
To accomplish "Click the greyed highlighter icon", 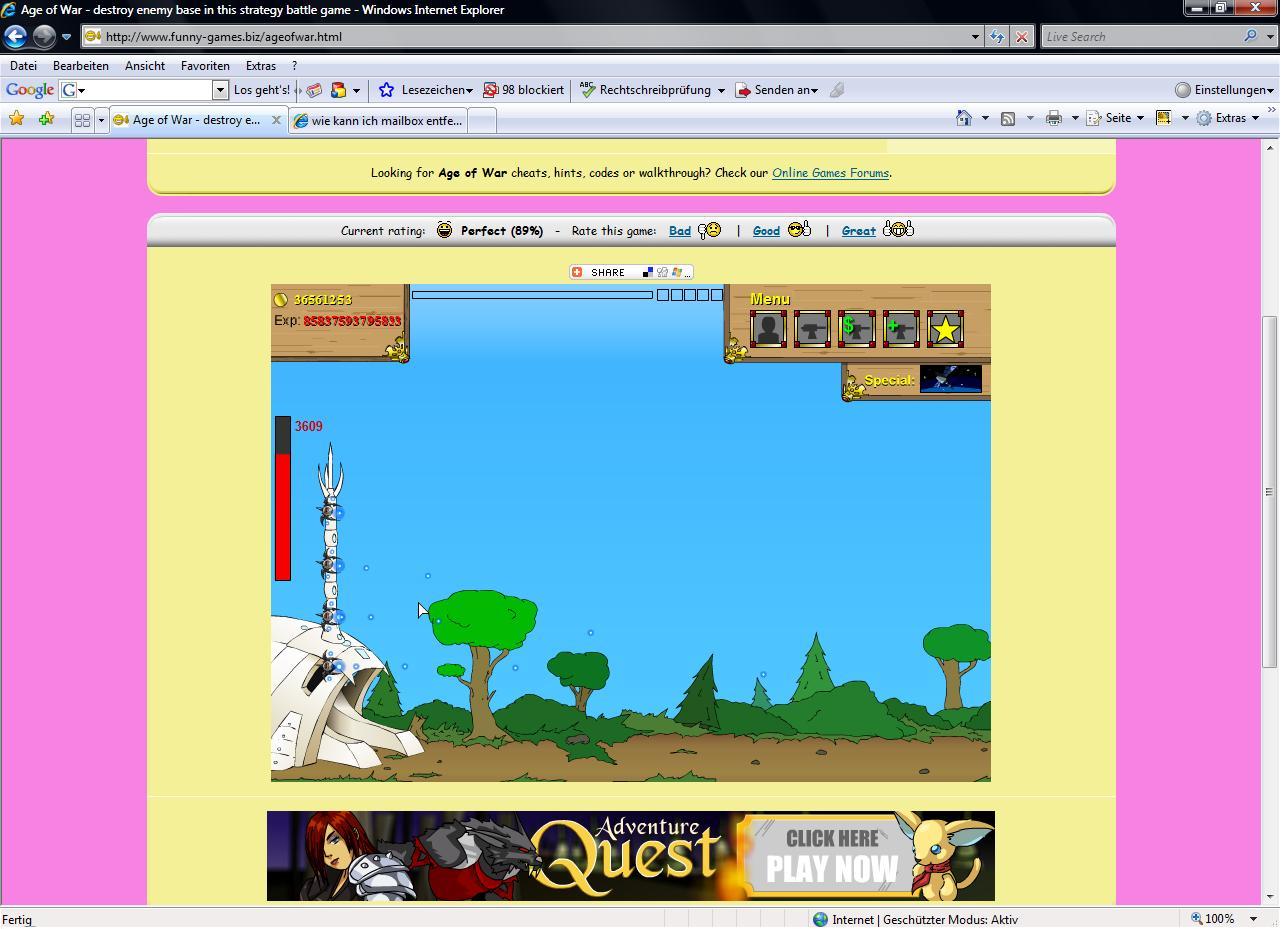I will tap(837, 90).
